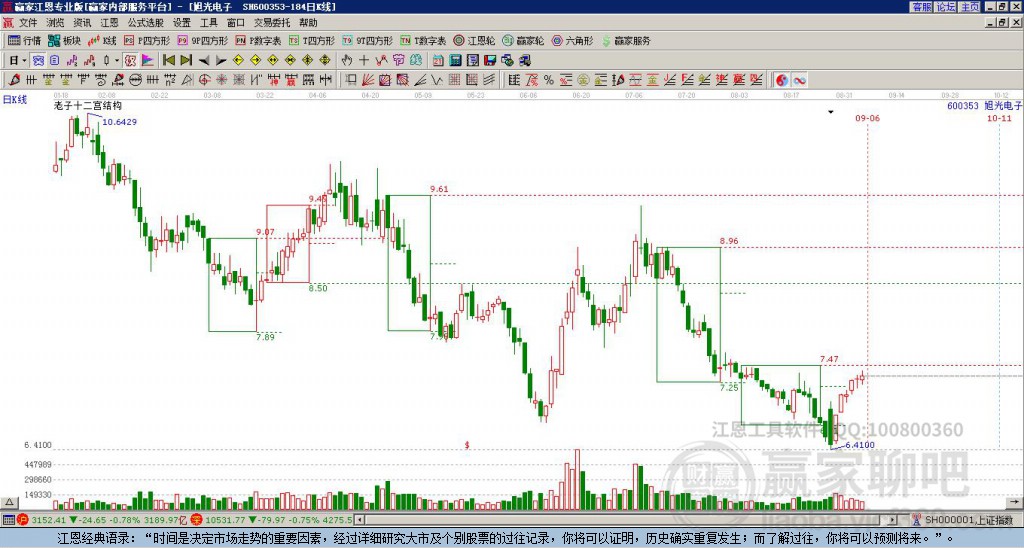This screenshot has height=548, width=1024.
Task: Click the truck icon in toolbar
Action: 524,61
